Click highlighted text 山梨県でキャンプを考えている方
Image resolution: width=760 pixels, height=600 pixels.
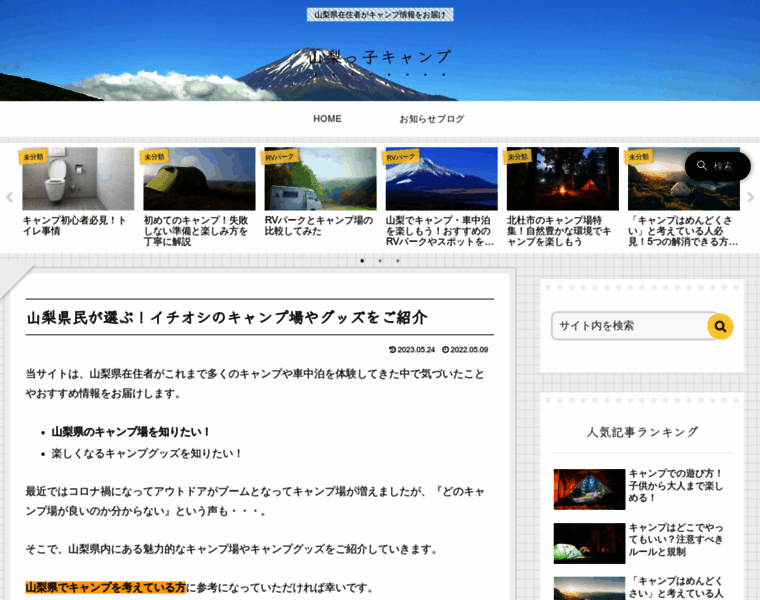[106, 587]
